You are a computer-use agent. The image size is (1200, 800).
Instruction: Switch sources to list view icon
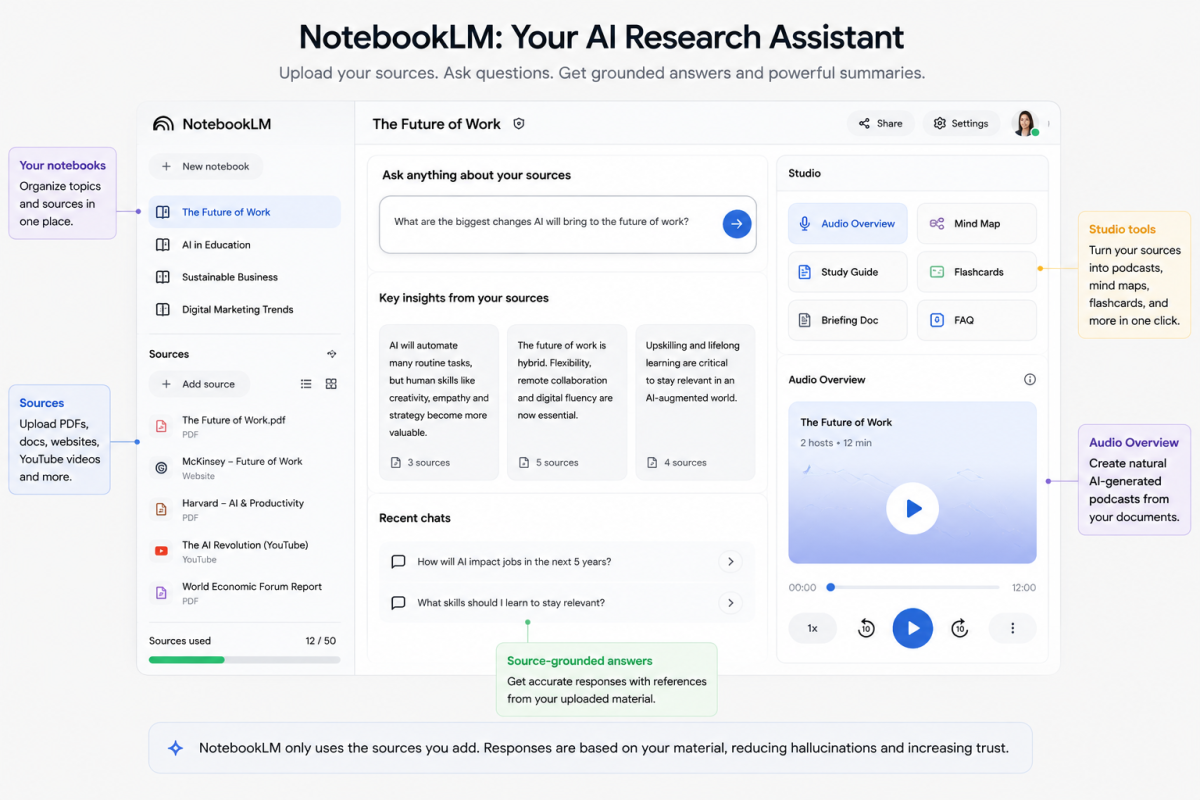pos(306,384)
